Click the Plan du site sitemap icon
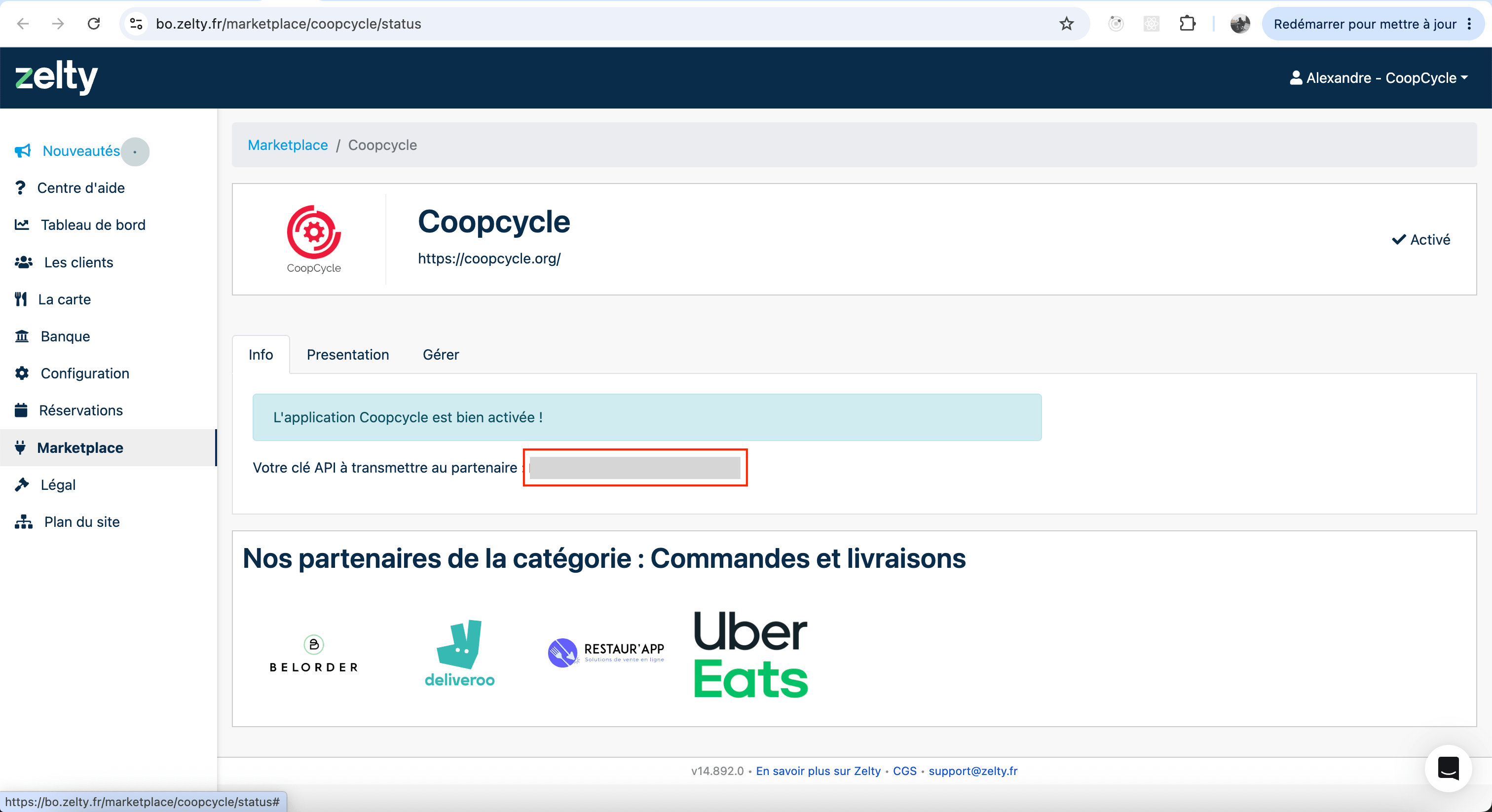 [24, 522]
